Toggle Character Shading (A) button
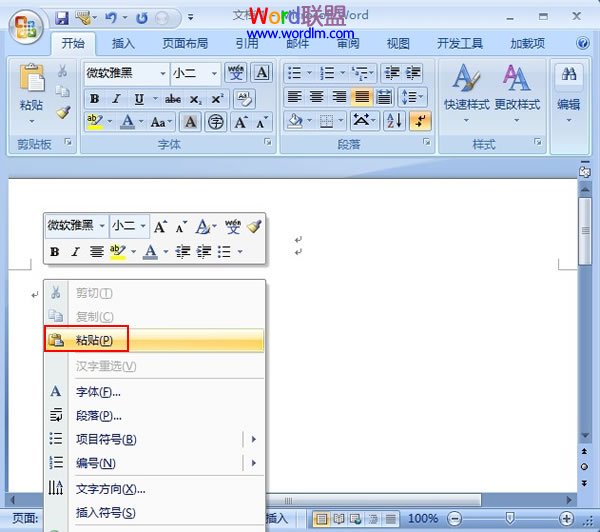Screen dimensions: 600x532 click(190, 122)
